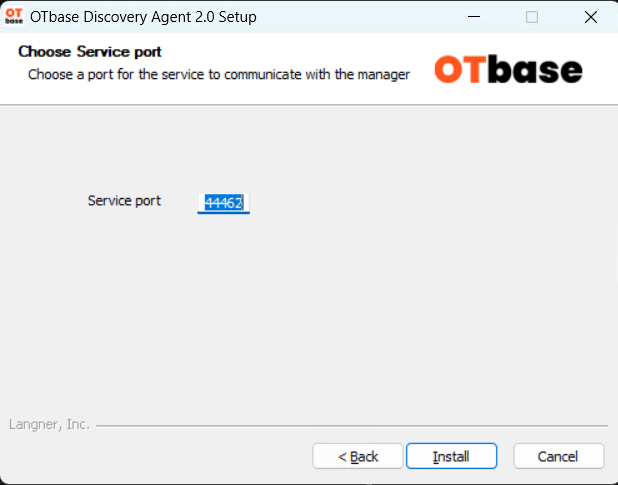Click the horizontal line beside Langner, Inc.
The image size is (618, 485).
[352, 426]
